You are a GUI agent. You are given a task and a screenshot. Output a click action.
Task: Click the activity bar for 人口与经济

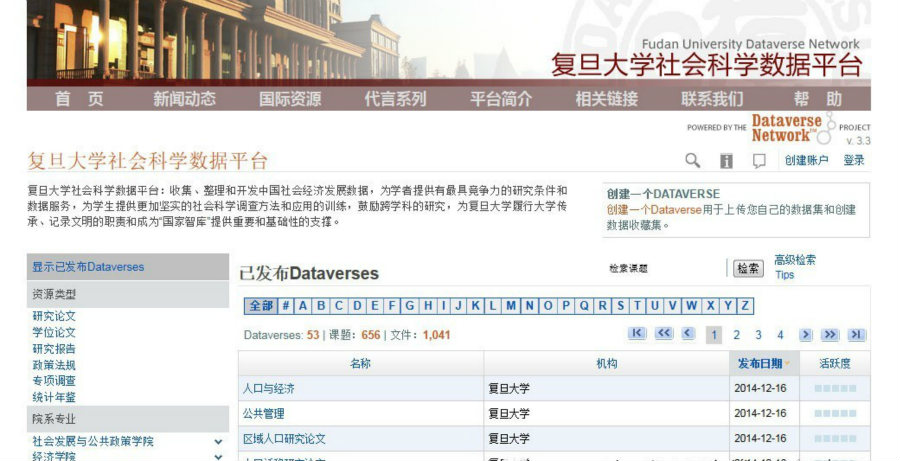[835, 389]
